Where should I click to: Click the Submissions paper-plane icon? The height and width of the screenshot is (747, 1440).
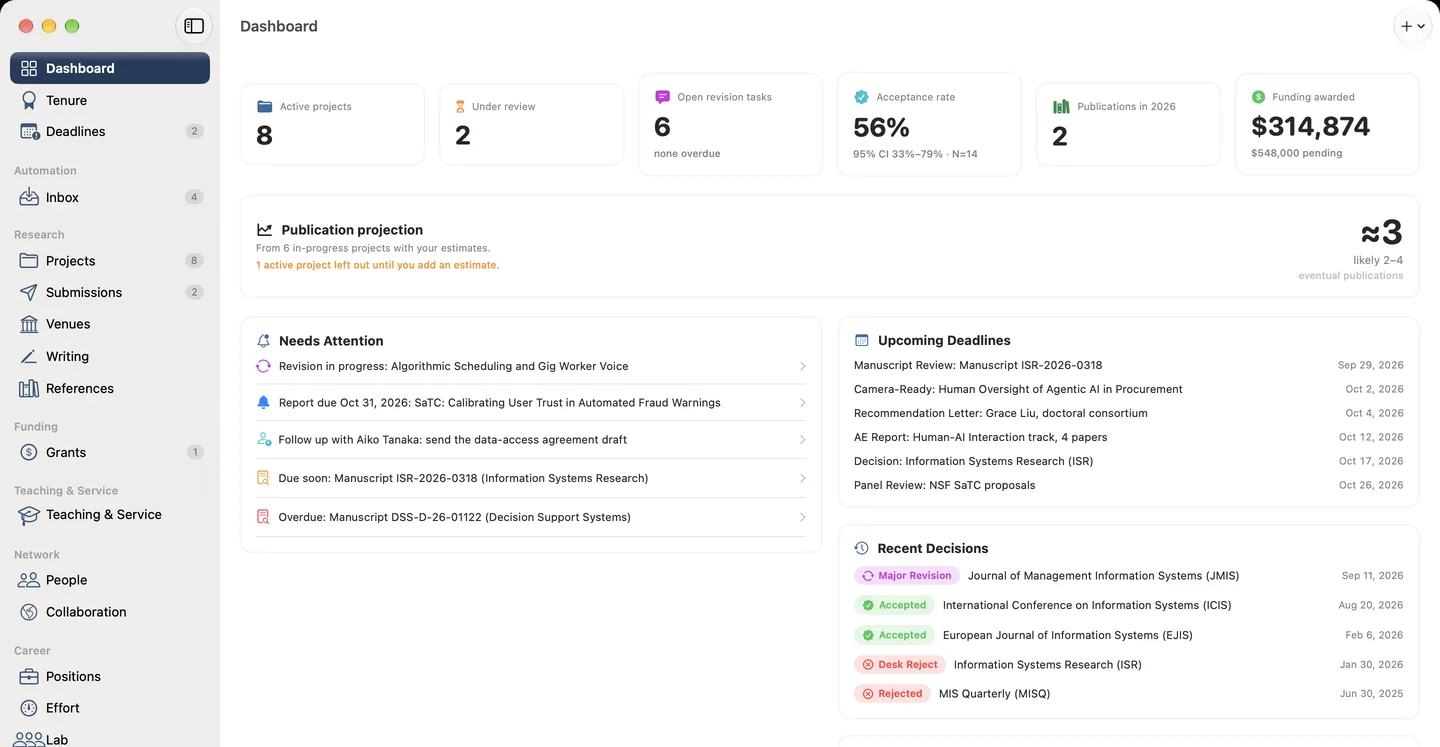click(x=29, y=292)
